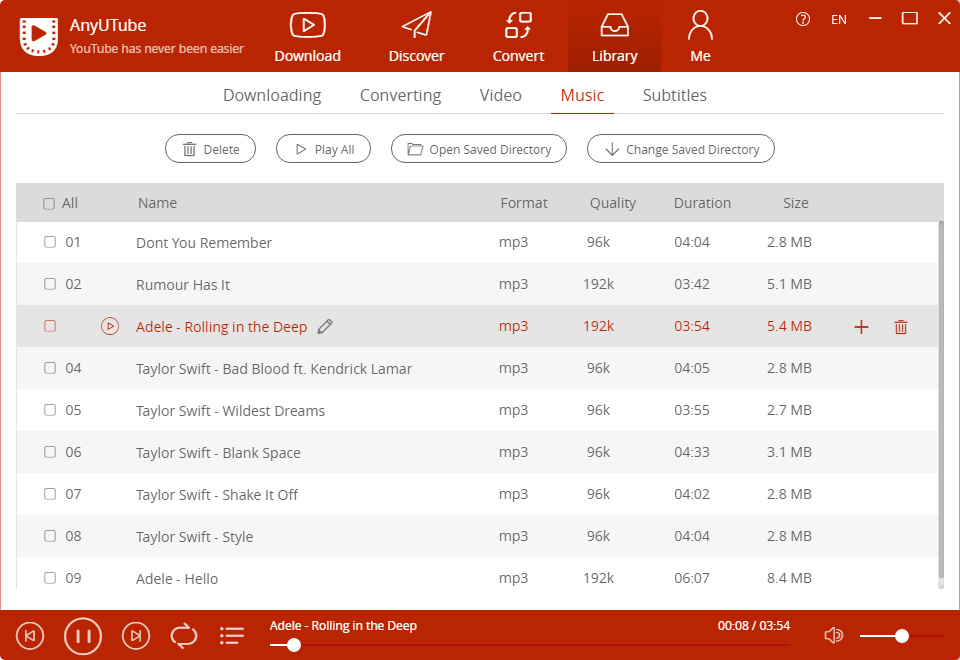This screenshot has height=660, width=960.
Task: Click the Name column header
Action: point(157,203)
